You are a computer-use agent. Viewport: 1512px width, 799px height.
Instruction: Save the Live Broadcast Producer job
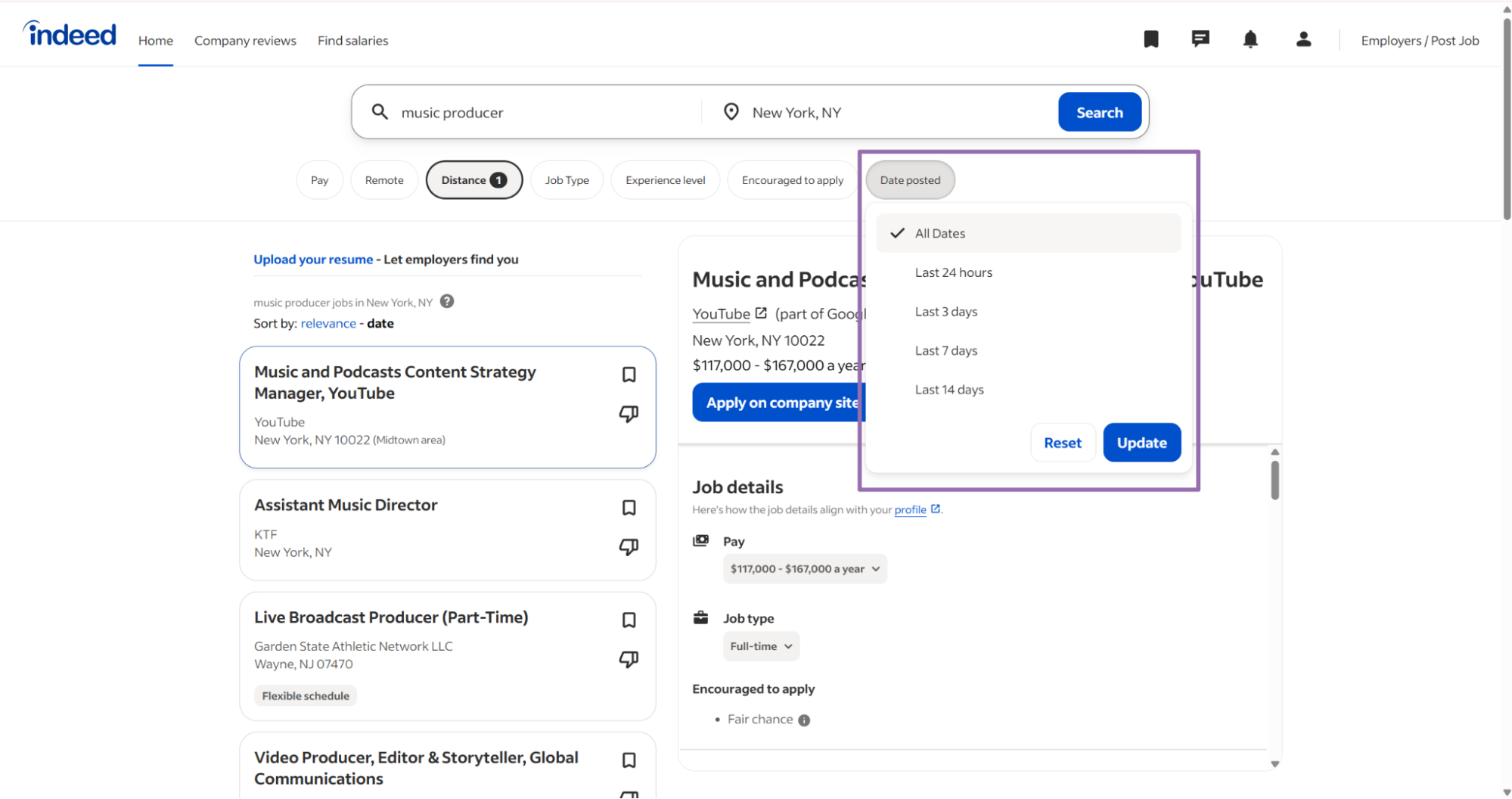coord(629,620)
